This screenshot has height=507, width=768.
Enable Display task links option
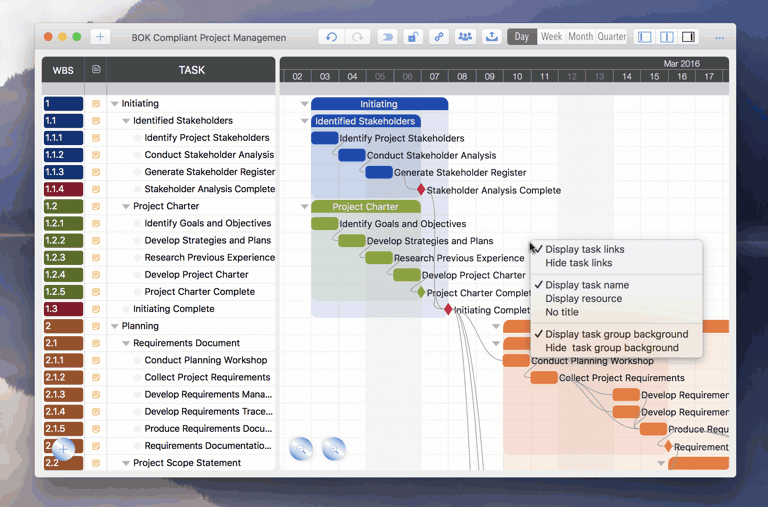pos(584,250)
